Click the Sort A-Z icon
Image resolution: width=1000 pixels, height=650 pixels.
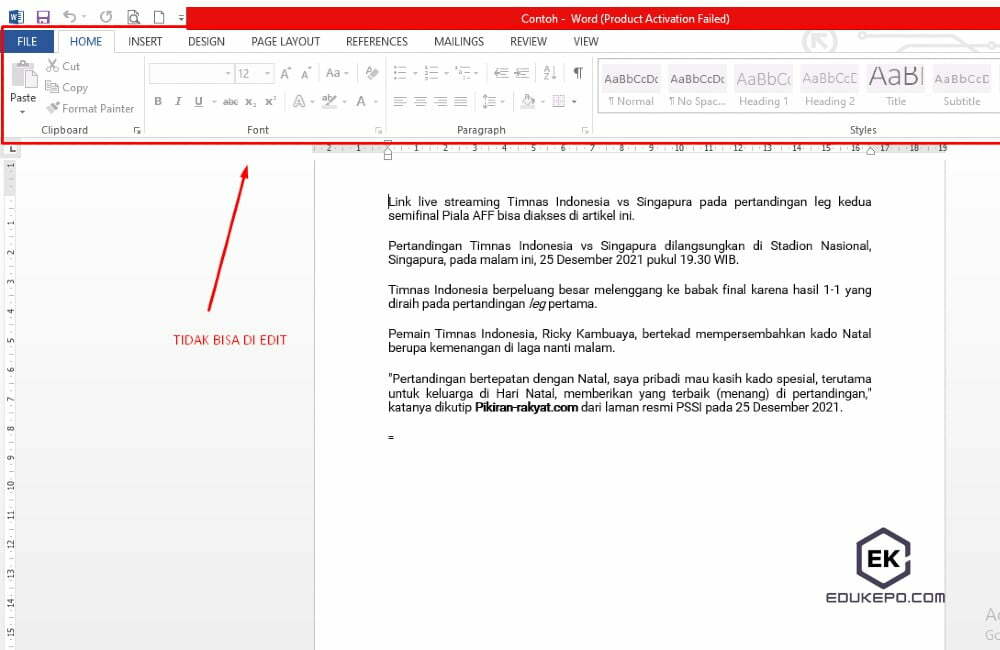coord(550,73)
